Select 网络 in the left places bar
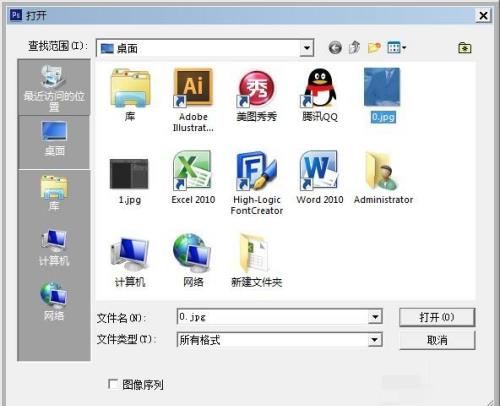The width and height of the screenshot is (500, 406). click(x=54, y=301)
